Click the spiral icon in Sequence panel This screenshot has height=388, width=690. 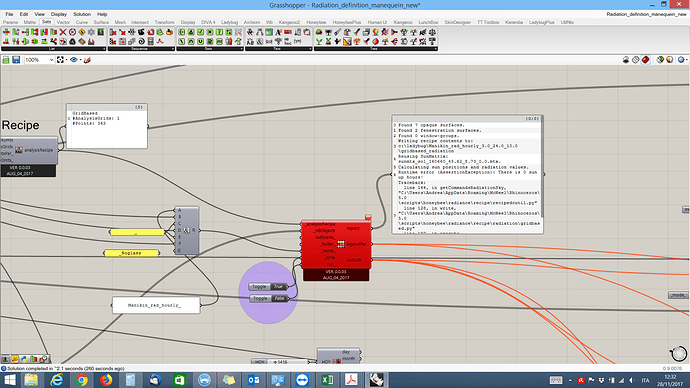141,41
